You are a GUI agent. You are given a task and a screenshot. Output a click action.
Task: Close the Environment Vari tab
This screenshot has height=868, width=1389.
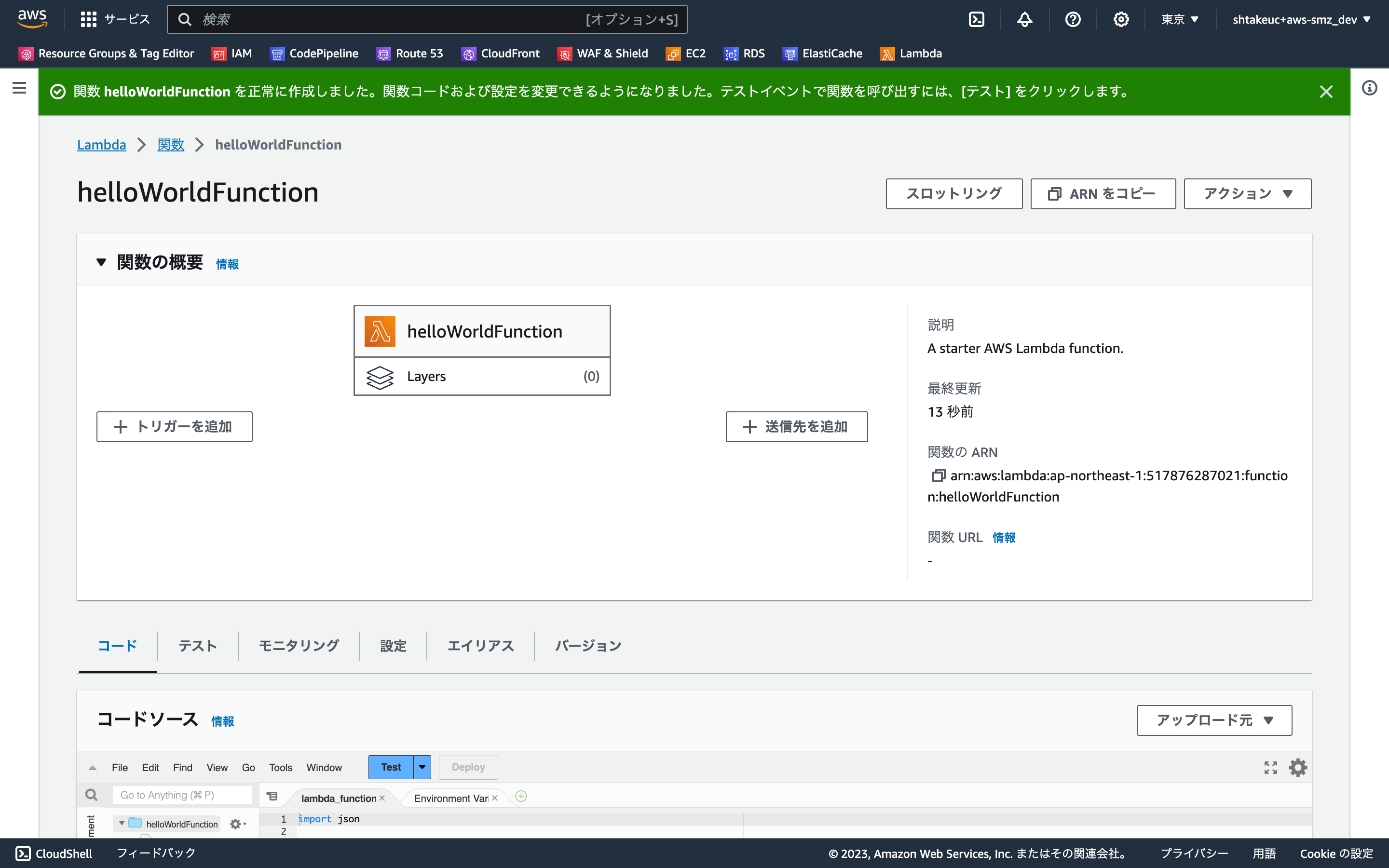pos(495,798)
